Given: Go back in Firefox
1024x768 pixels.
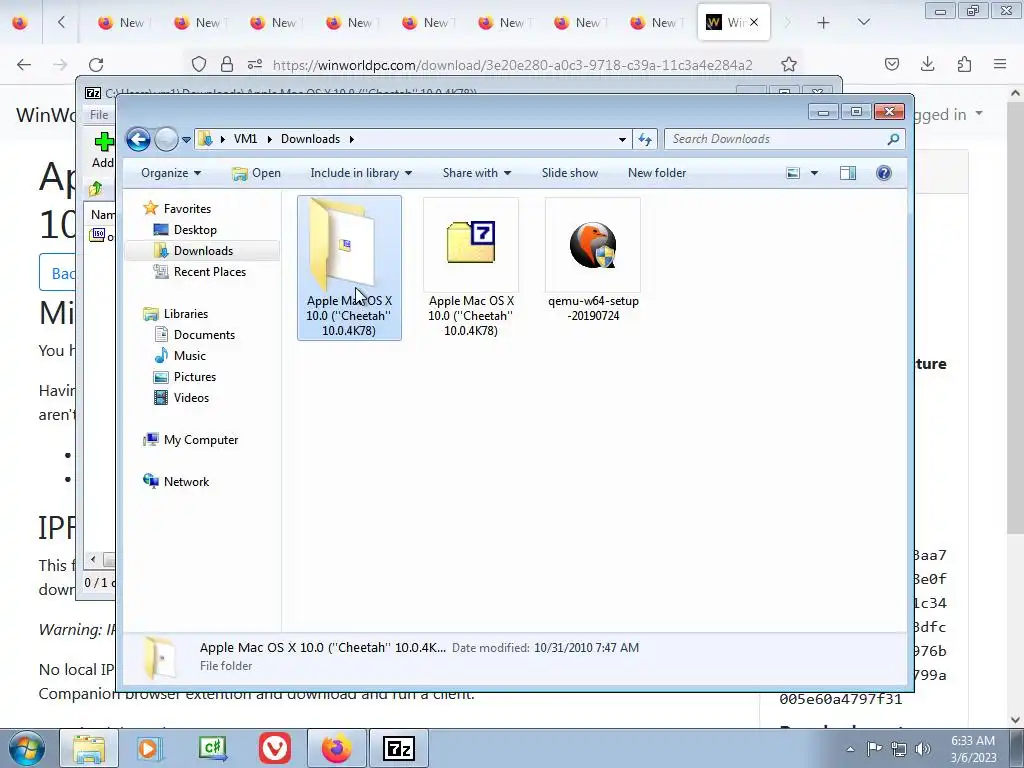Looking at the screenshot, I should coord(24,65).
